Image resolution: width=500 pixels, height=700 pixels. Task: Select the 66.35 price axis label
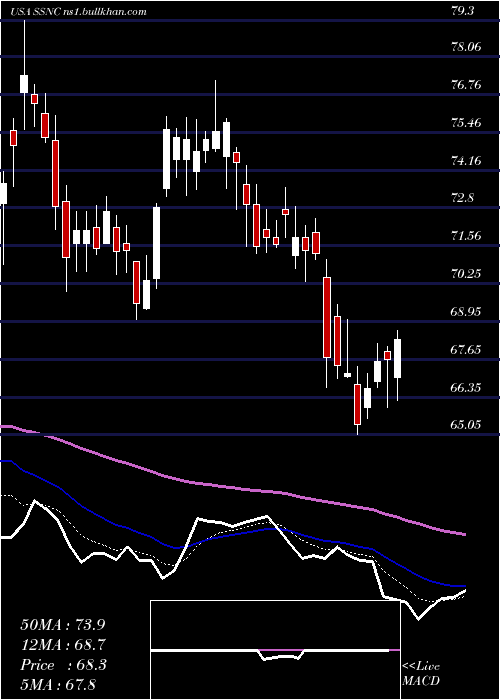click(x=467, y=388)
